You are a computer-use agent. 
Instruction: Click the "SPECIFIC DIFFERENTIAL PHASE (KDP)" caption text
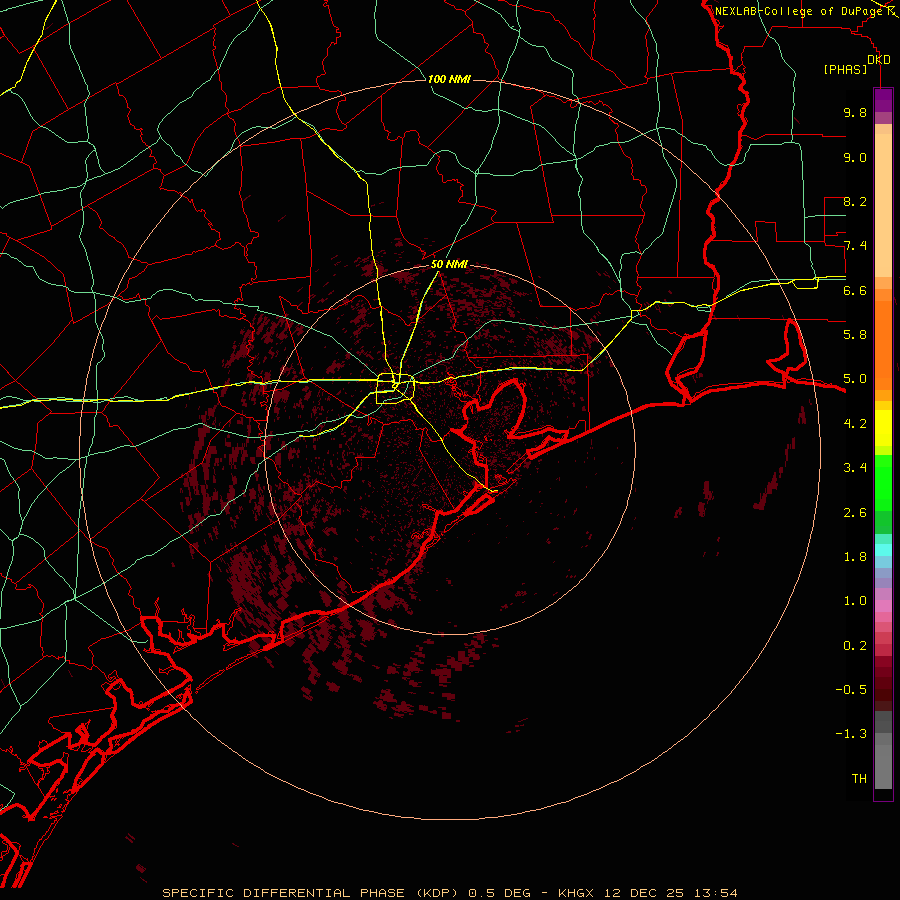(311, 893)
